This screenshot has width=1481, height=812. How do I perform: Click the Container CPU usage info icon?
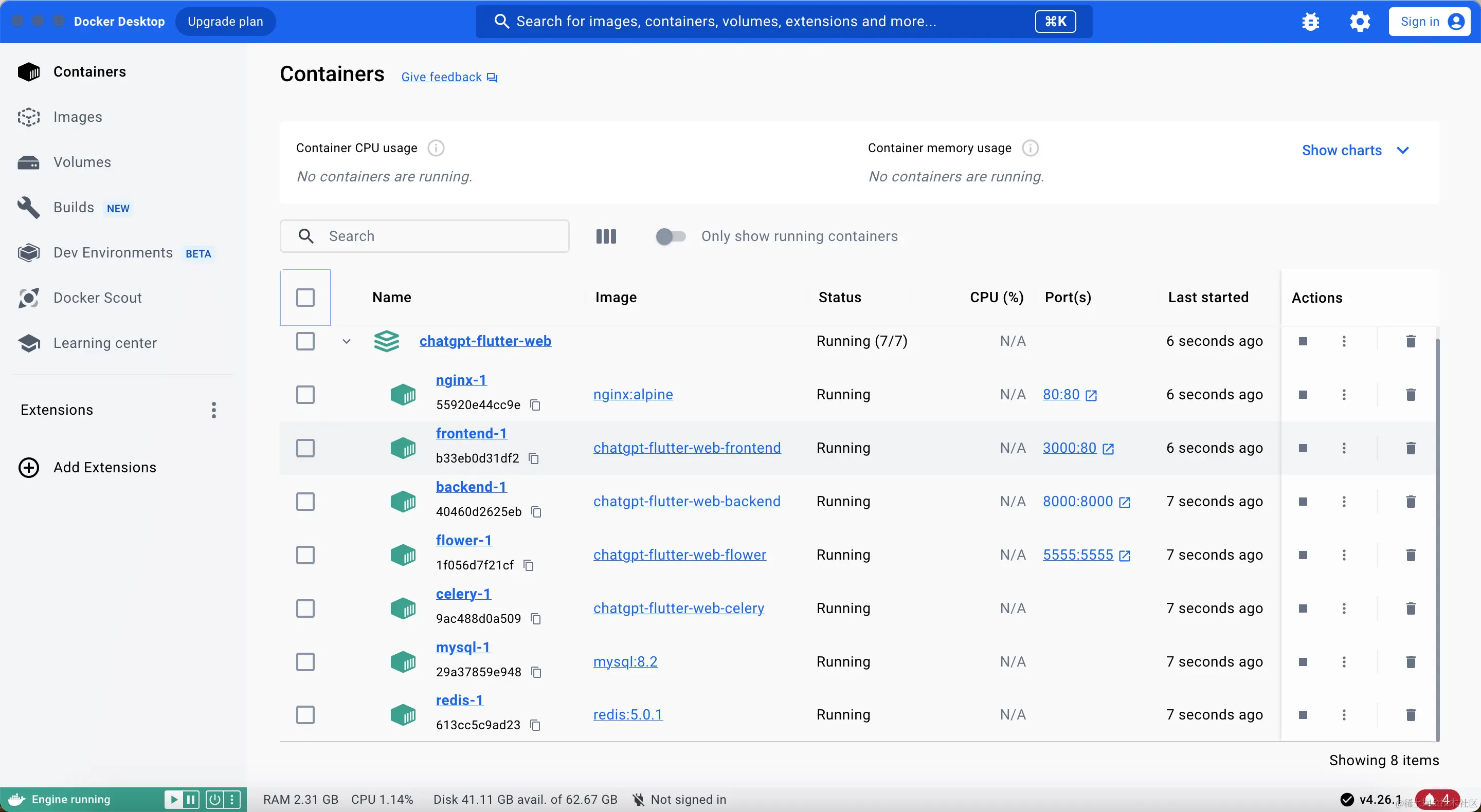tap(436, 148)
